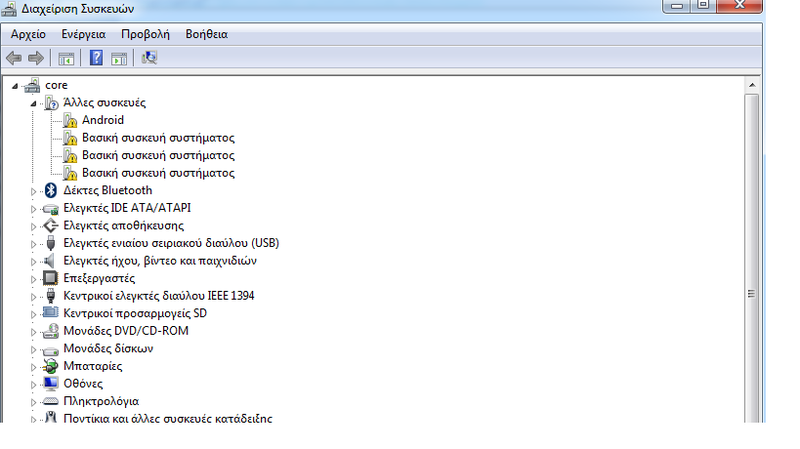Expand the Οθόνες category
800x449 pixels.
point(33,384)
